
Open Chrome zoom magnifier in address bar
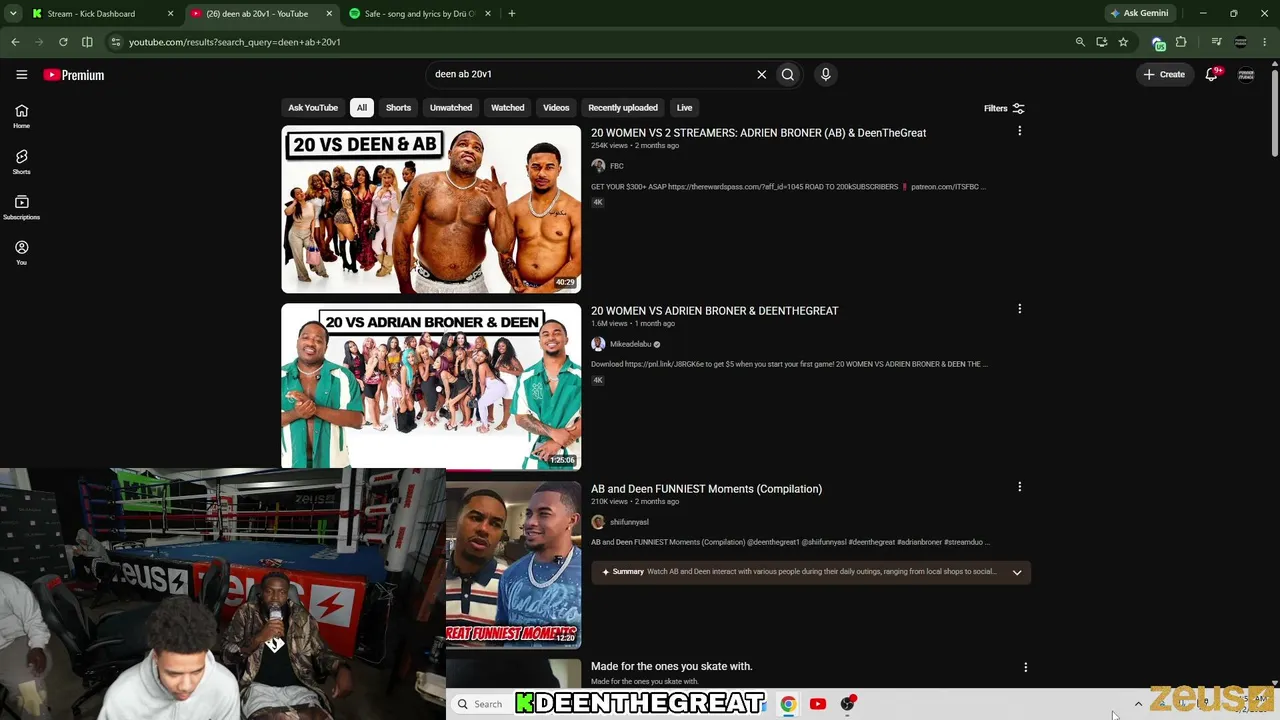click(x=1080, y=42)
